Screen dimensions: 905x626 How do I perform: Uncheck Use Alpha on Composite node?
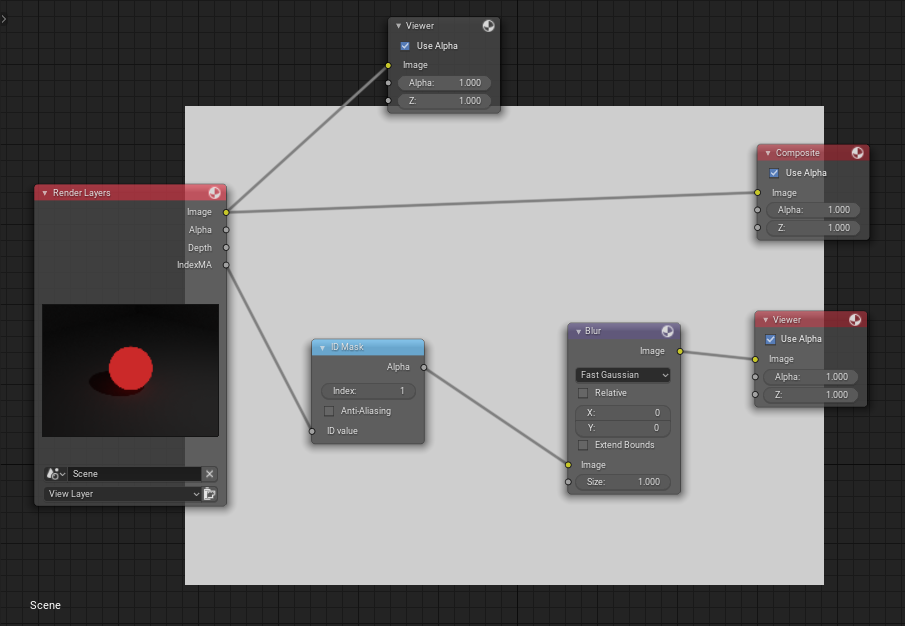tap(774, 173)
